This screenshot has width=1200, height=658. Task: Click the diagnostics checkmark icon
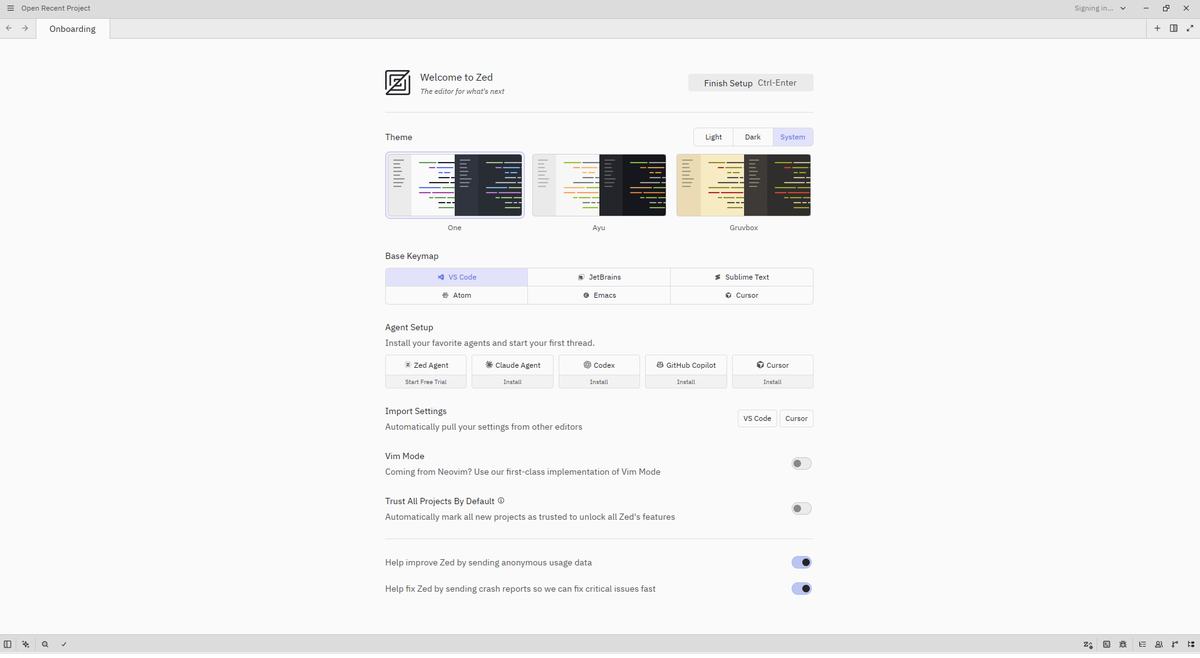tap(64, 644)
